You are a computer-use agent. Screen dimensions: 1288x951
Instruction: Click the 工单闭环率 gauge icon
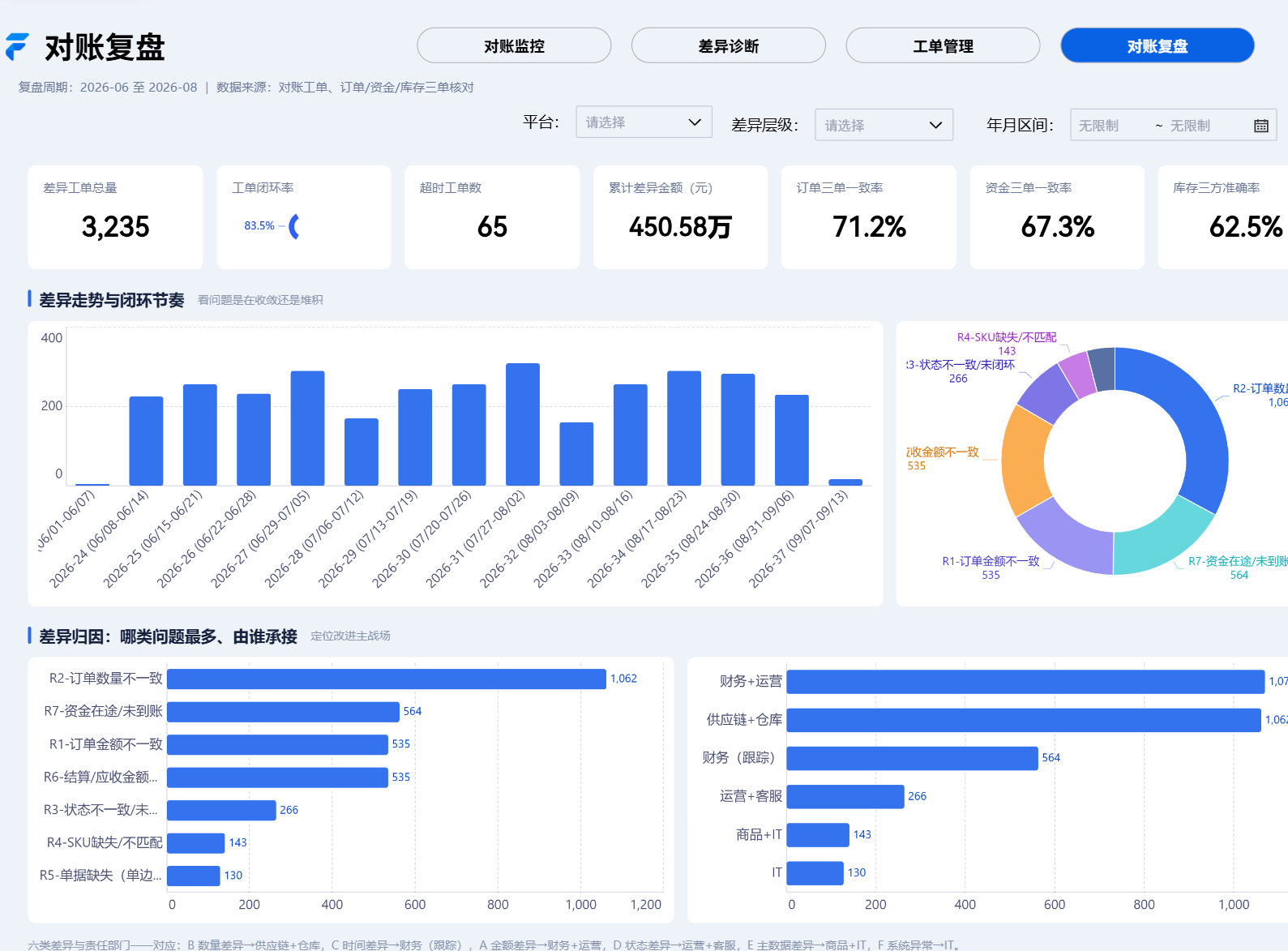[x=294, y=226]
